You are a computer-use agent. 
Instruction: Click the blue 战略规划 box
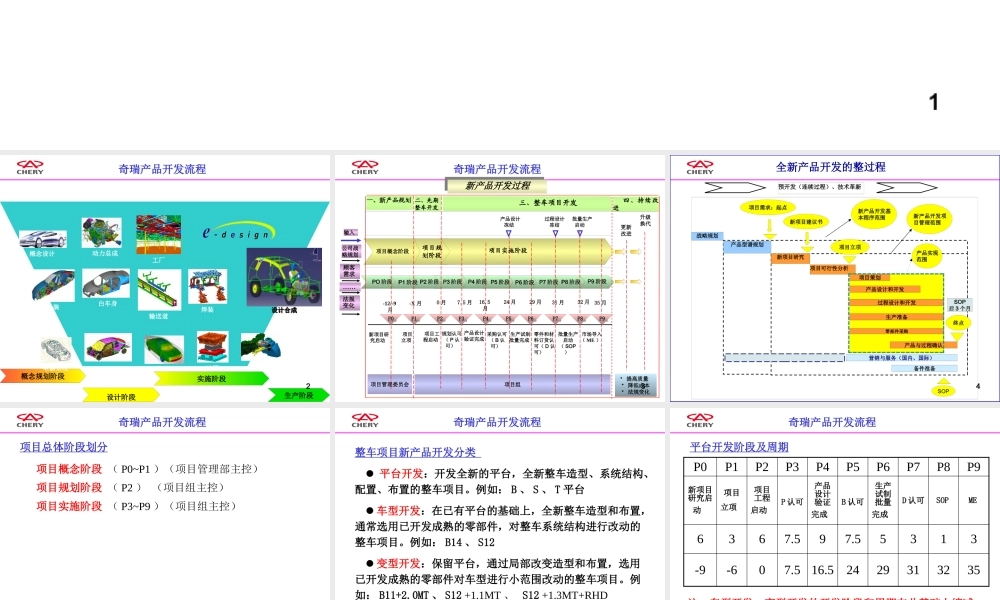click(x=707, y=236)
